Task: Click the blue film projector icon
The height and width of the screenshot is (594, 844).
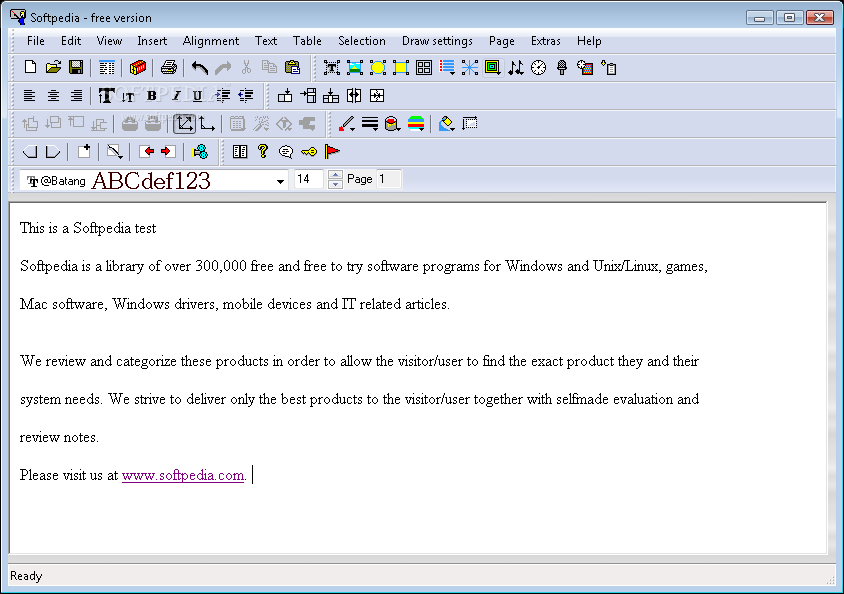Action: (200, 152)
